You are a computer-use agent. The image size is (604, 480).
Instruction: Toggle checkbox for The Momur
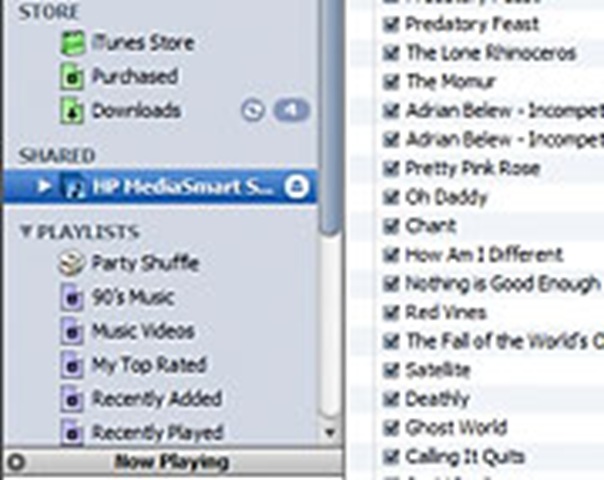391,82
